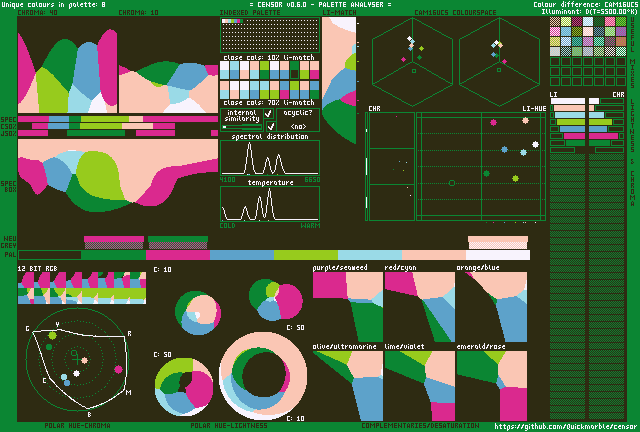This screenshot has width=640, height=432.
Task: Click the COMPLEMENTARIES/DESATURATION caption
Action: 420,426
